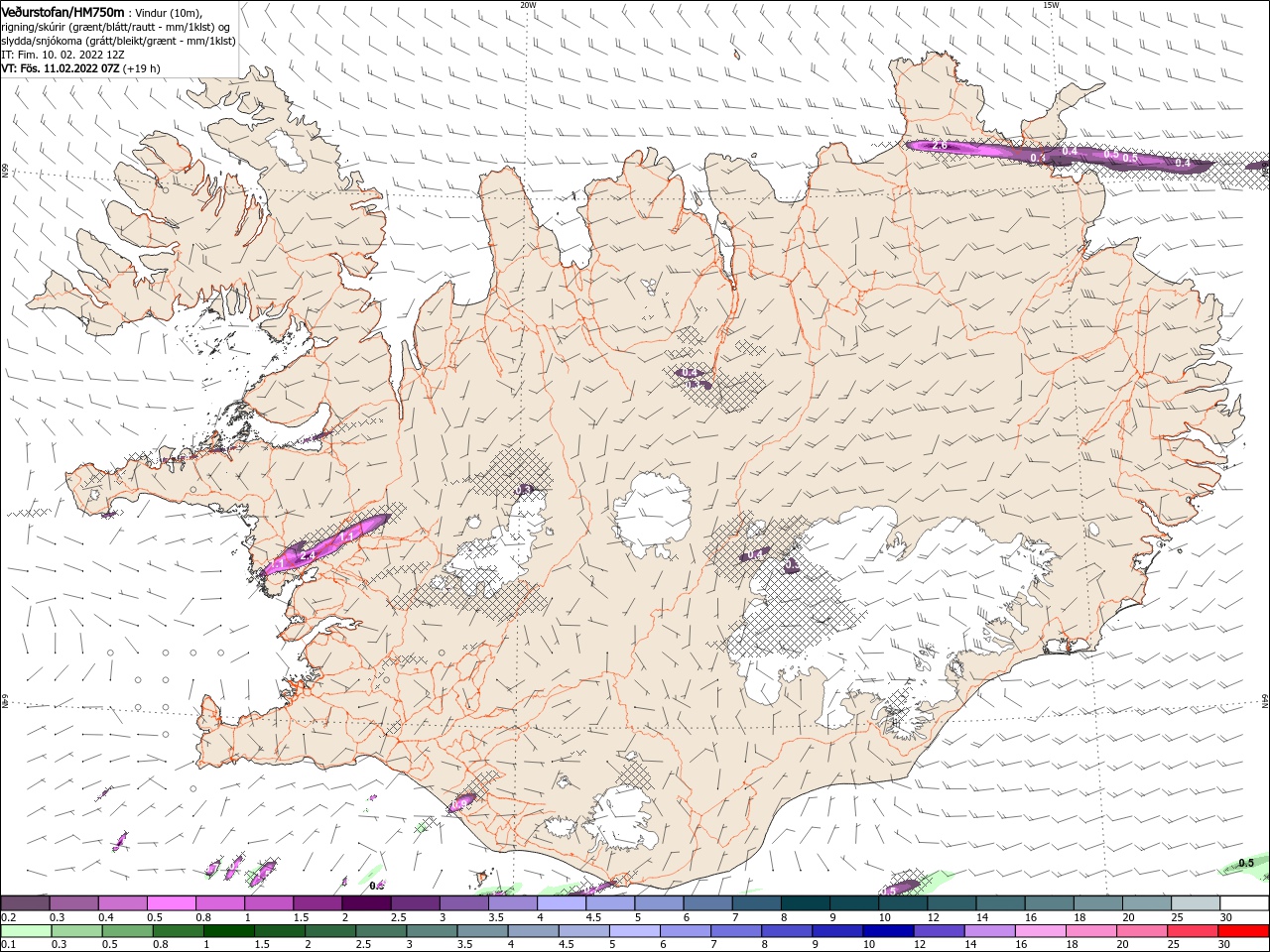Click the 3–3.5 grey-green lower legend swatch
This screenshot has width=1270, height=952.
point(432,931)
